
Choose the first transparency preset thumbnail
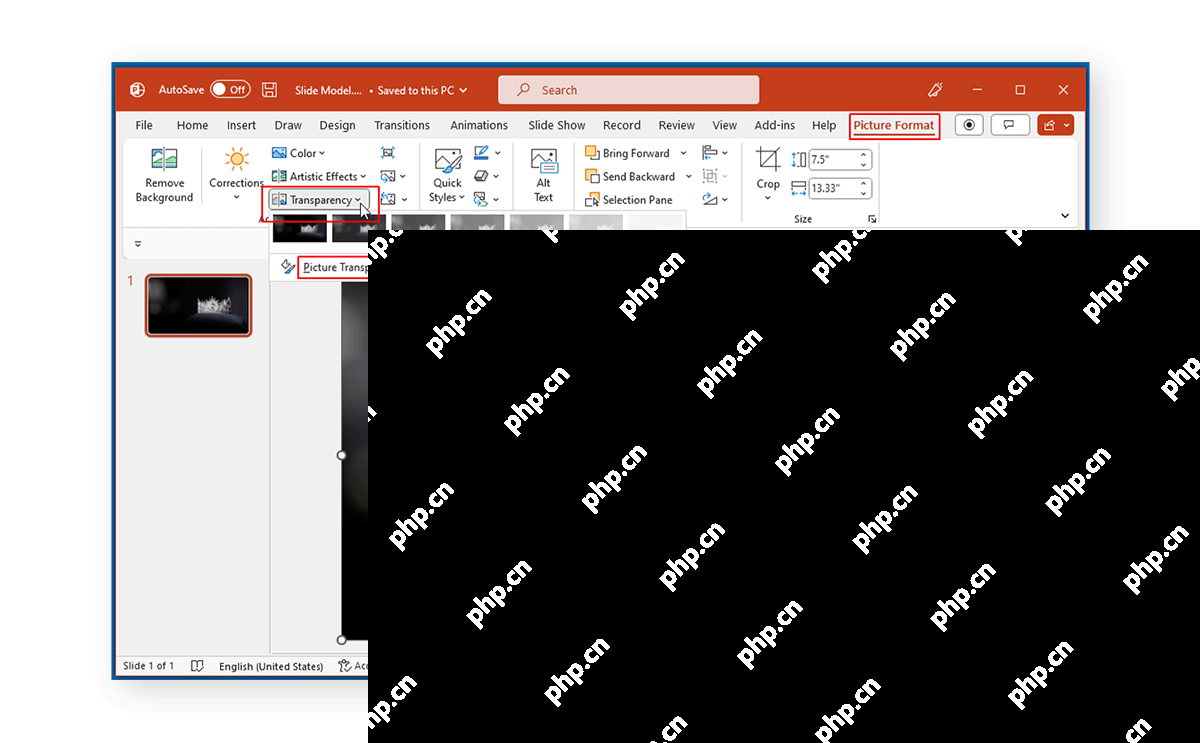[299, 229]
